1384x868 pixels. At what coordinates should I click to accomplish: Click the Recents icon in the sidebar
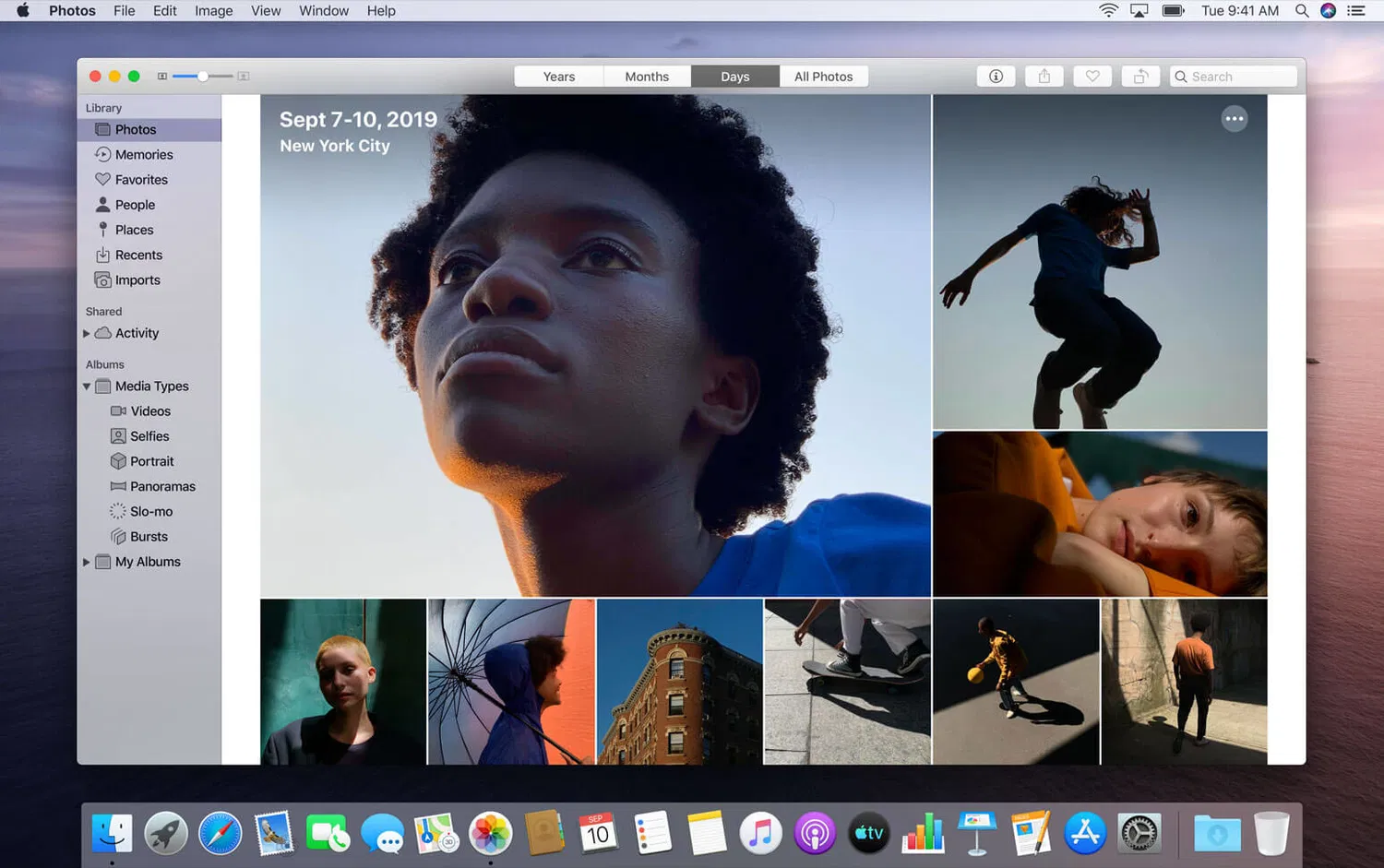pos(103,255)
